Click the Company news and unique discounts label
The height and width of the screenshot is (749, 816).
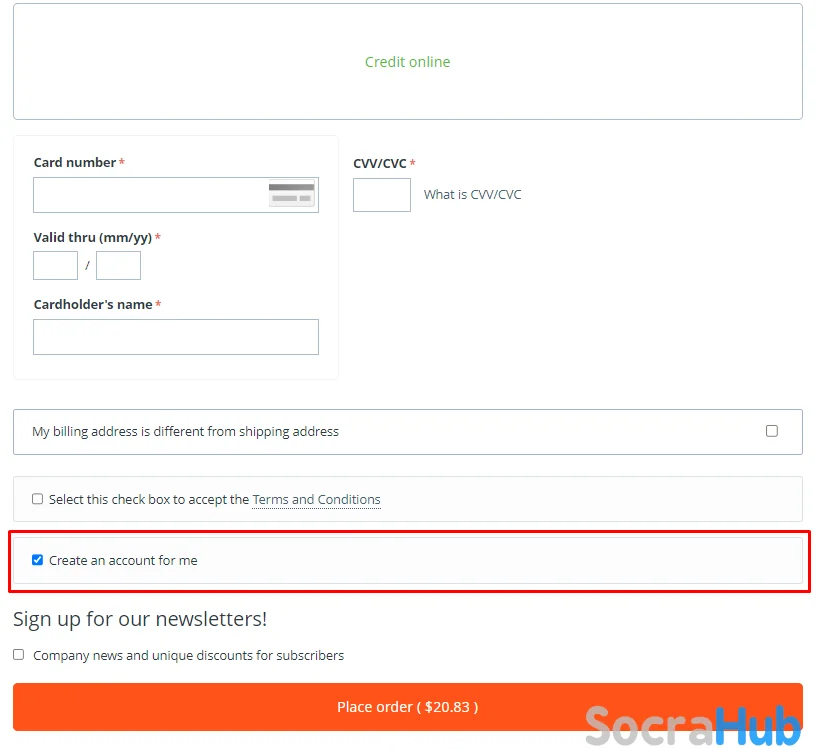coord(188,655)
